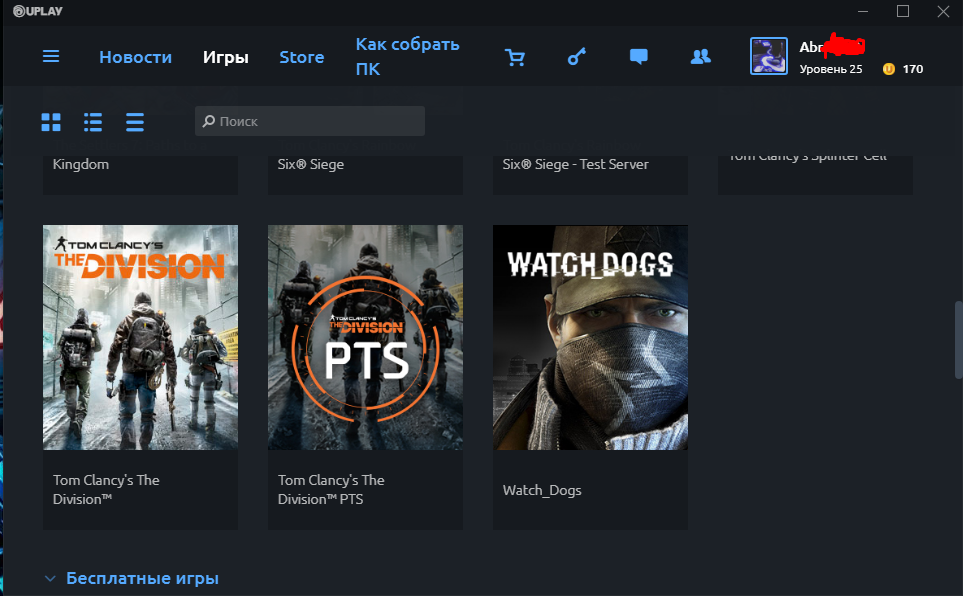Click the key activation icon
Screen dimensions: 963x596
tap(577, 57)
